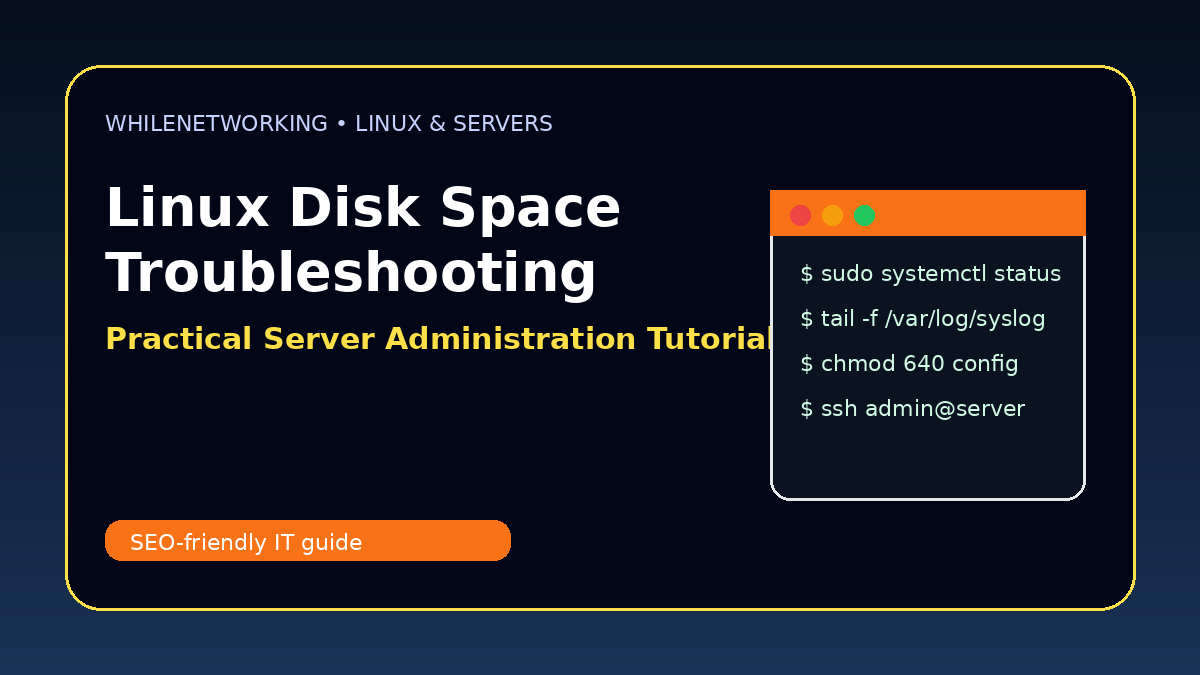The width and height of the screenshot is (1200, 675).
Task: Click the tail -f /var/log/syslog line
Action: [922, 319]
